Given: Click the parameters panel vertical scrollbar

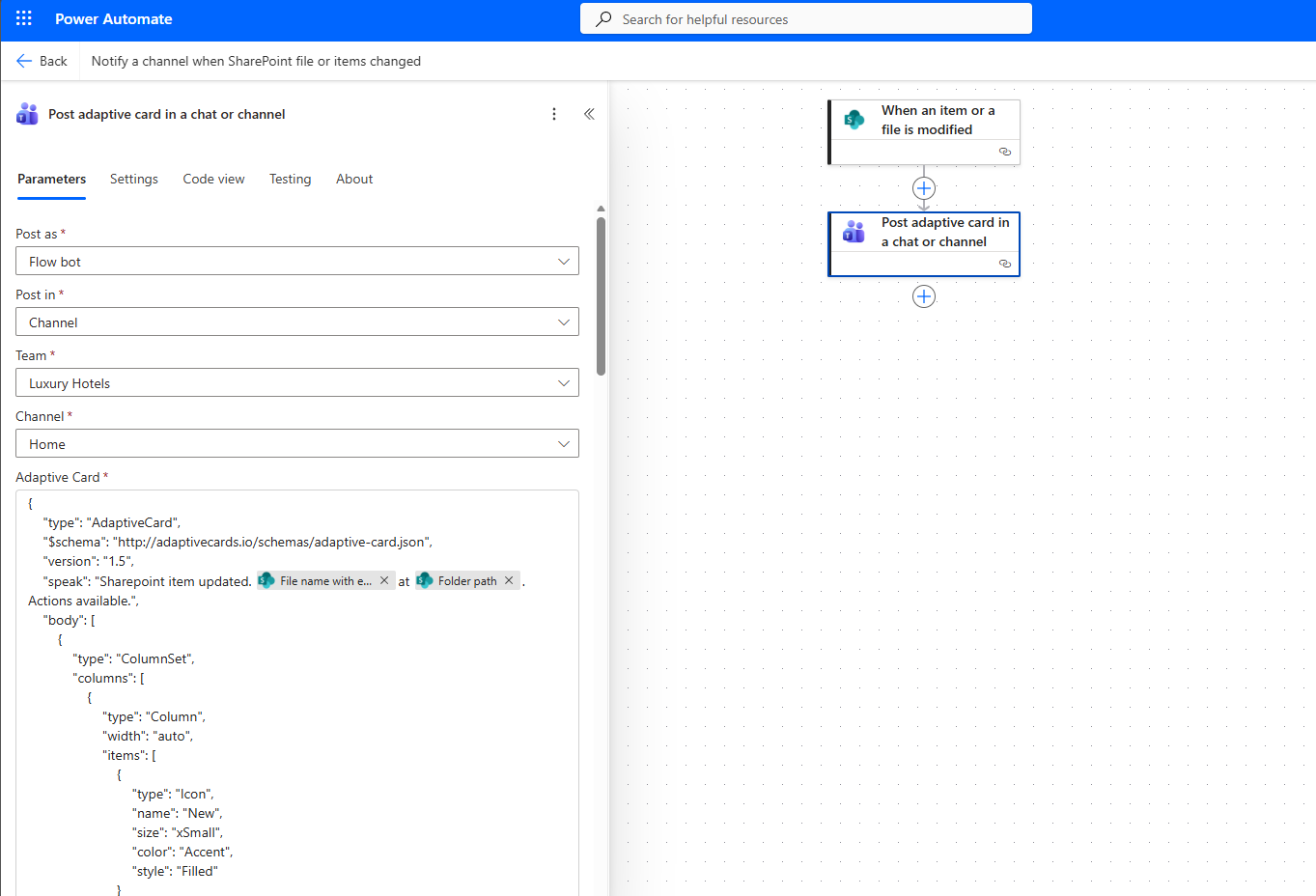Looking at the screenshot, I should 601,294.
